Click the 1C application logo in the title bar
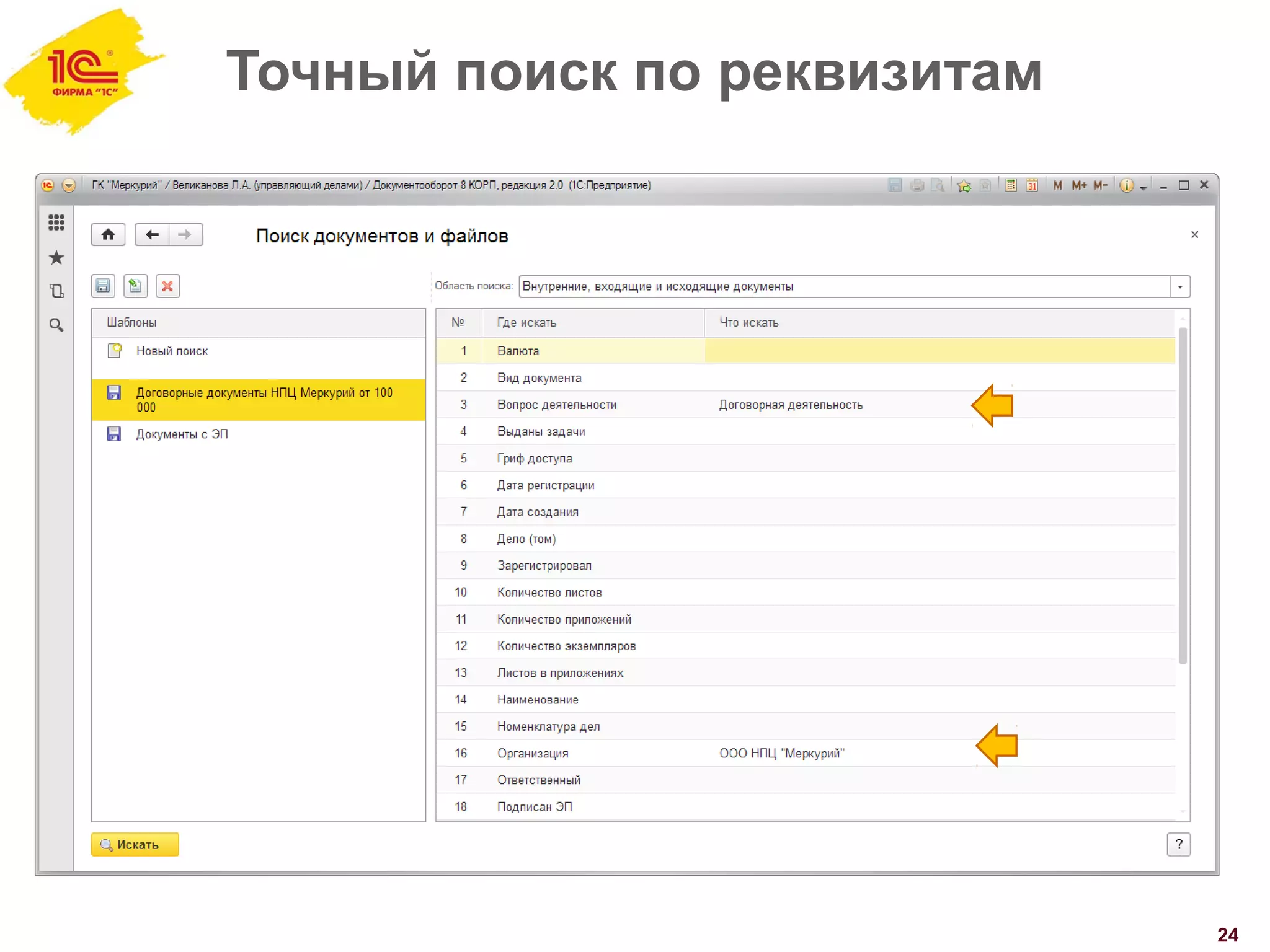1270x952 pixels. [48, 185]
